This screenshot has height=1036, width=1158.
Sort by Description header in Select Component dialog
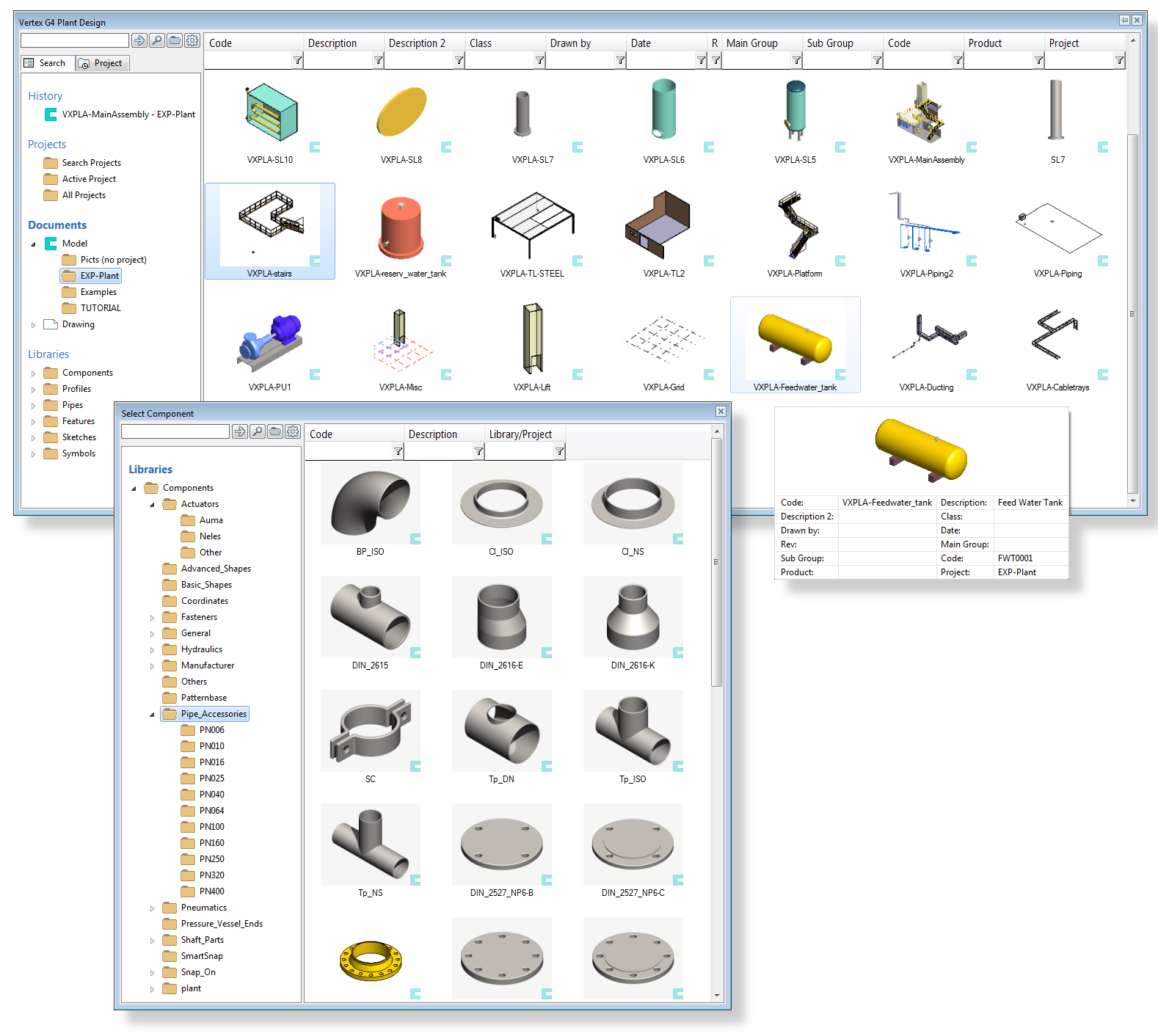(444, 434)
